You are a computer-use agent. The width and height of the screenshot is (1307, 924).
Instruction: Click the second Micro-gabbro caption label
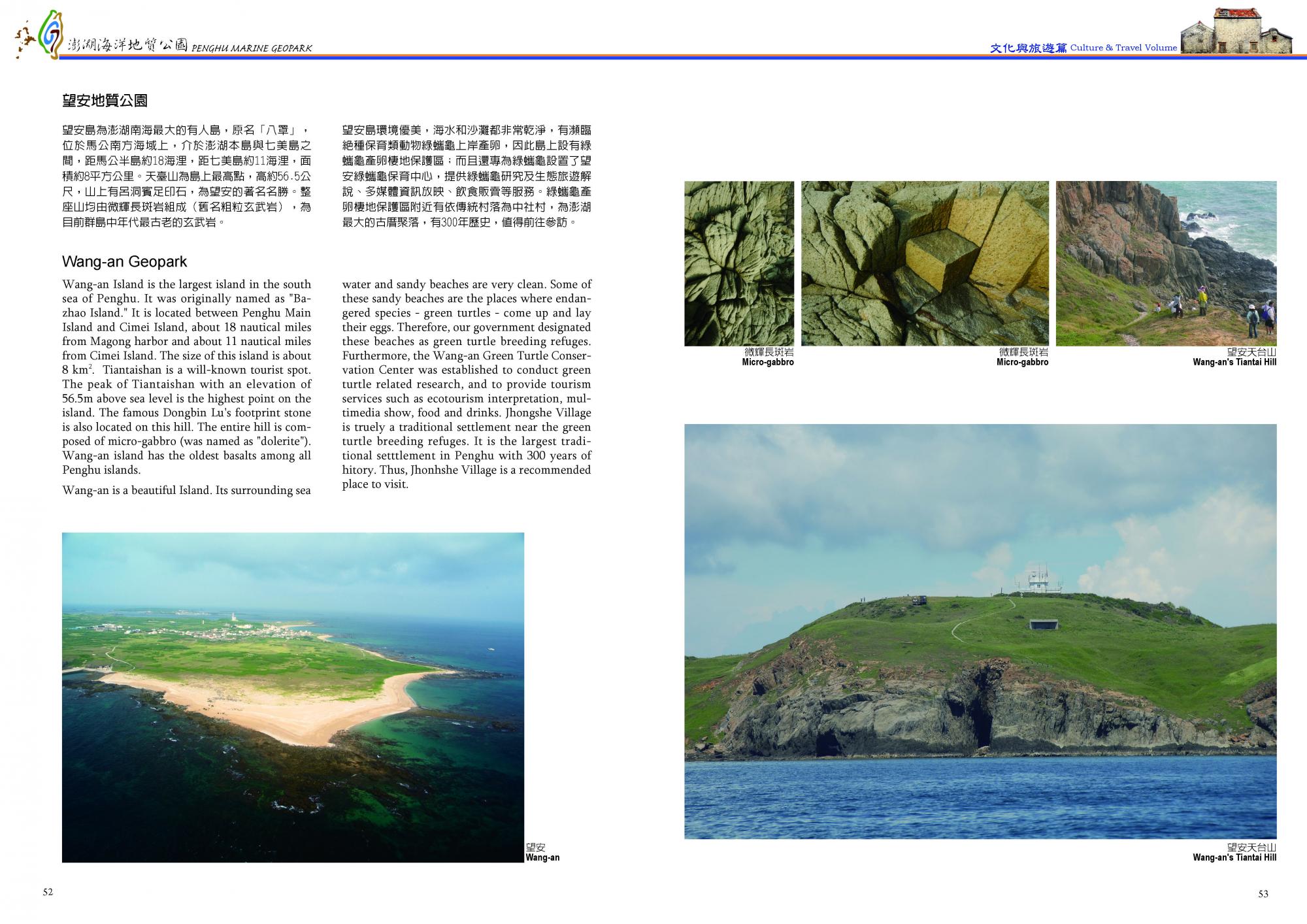pos(1022,362)
